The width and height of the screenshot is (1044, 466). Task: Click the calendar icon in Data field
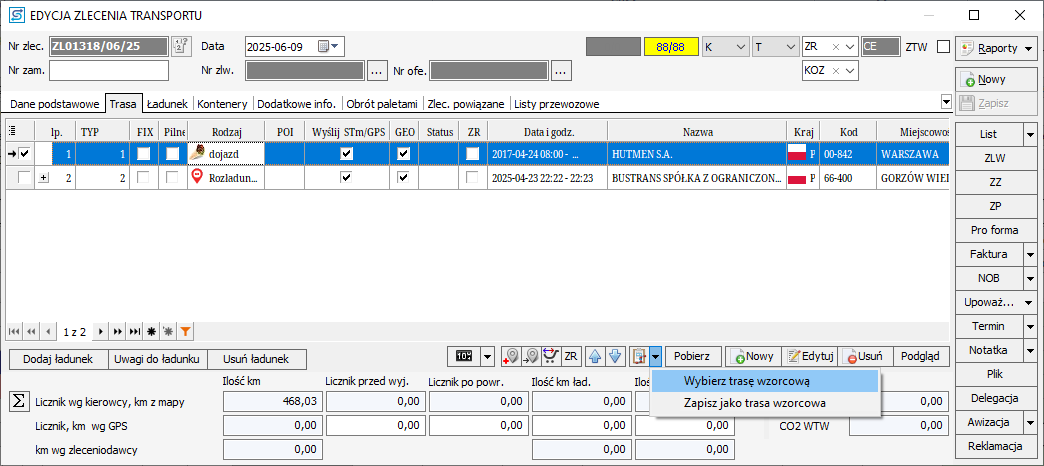(324, 46)
